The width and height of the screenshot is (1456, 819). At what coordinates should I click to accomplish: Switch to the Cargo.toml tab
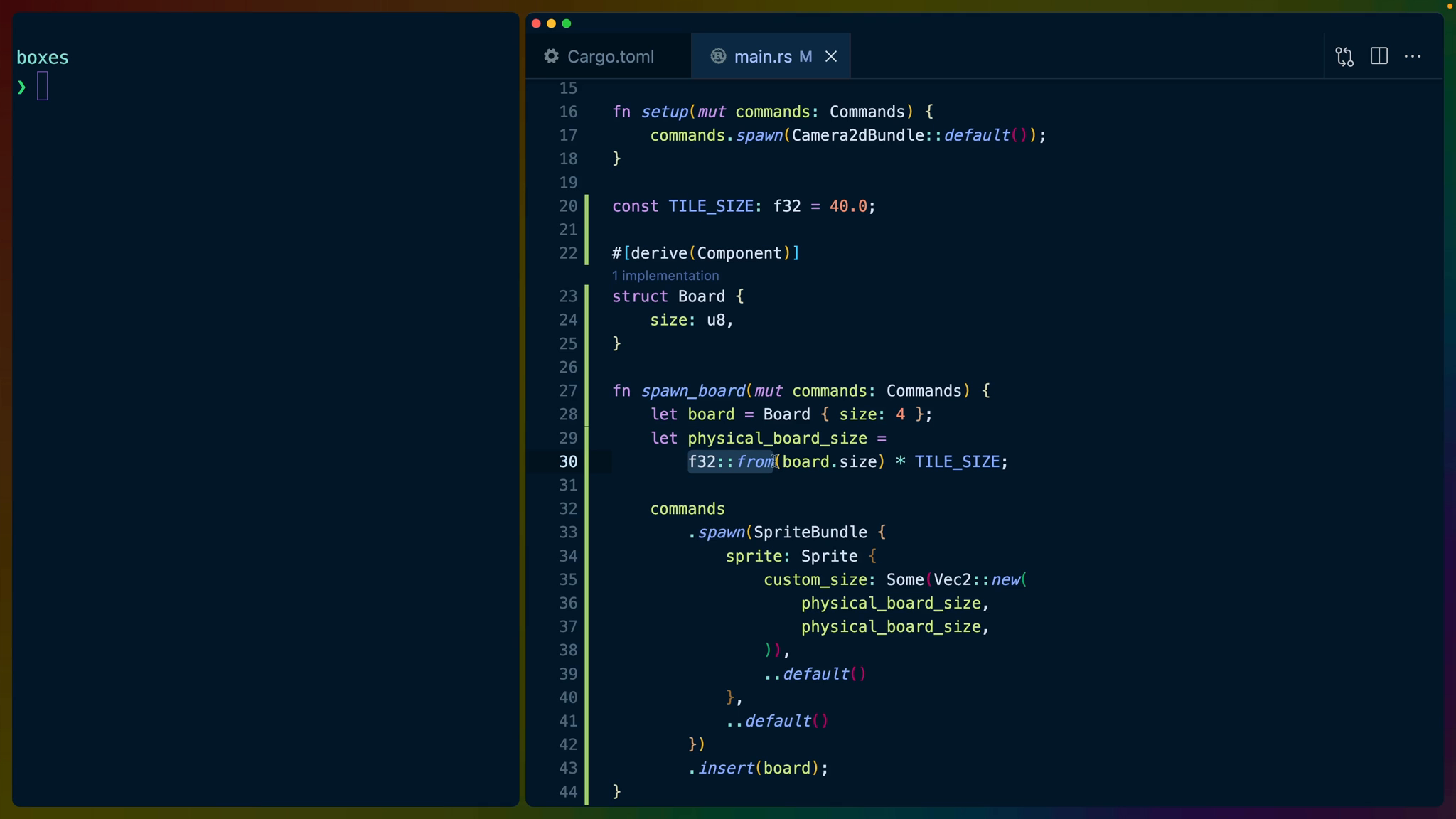click(x=610, y=56)
